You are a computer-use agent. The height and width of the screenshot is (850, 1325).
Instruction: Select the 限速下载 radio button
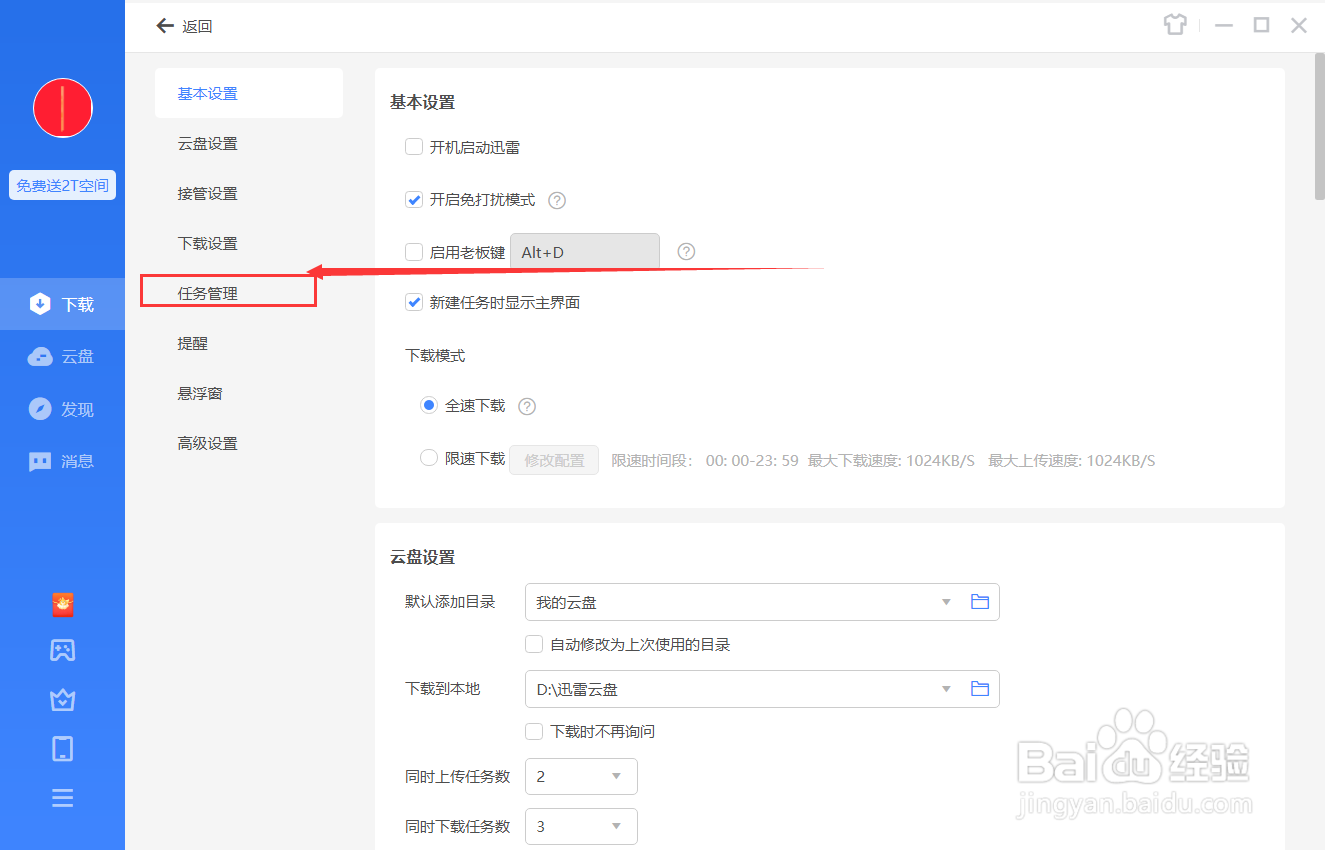coord(429,458)
